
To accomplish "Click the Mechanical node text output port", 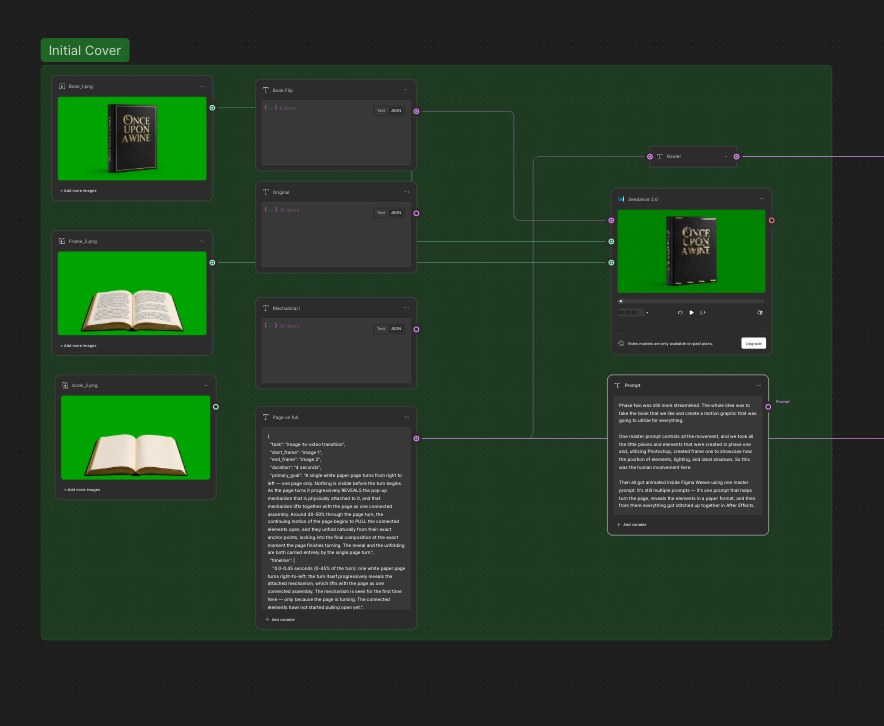I will point(417,330).
